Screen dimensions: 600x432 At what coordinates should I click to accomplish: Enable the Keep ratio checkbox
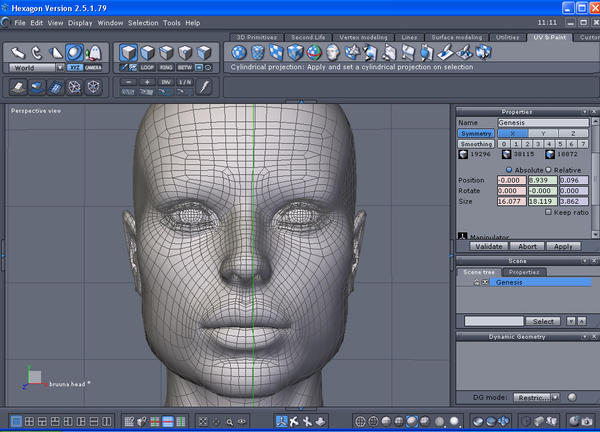pos(548,212)
